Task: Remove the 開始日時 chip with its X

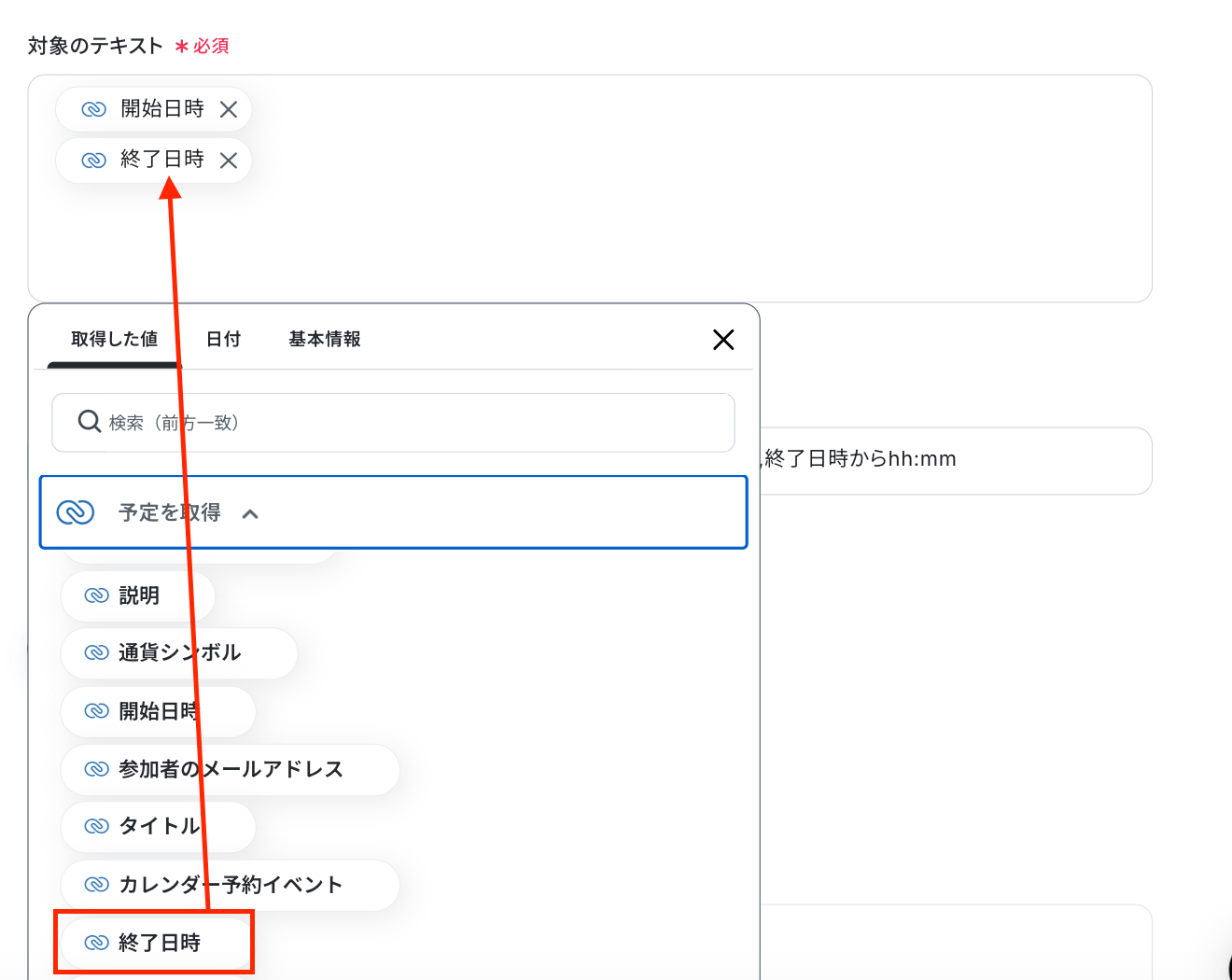Action: pos(229,109)
